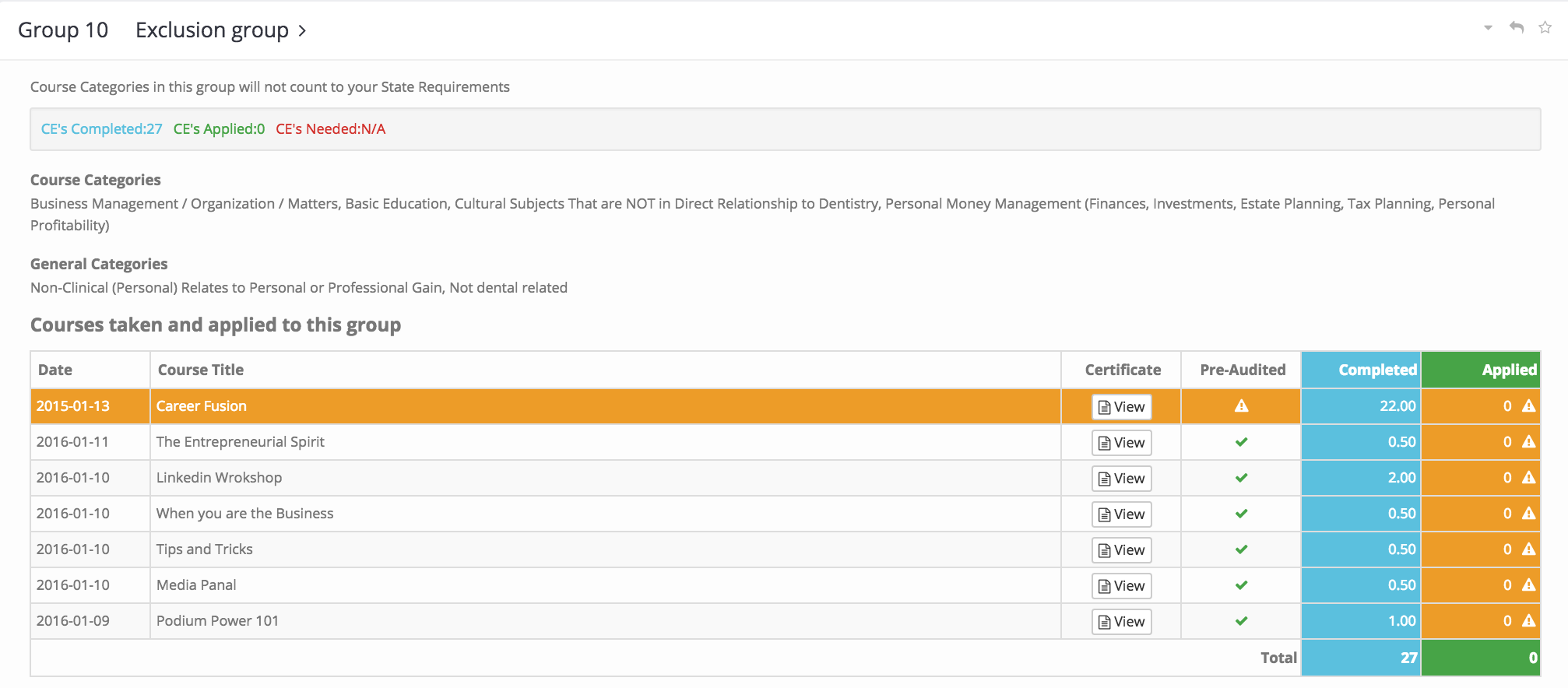The width and height of the screenshot is (1568, 688).
Task: Select the Career Fusion course title
Action: (x=202, y=406)
